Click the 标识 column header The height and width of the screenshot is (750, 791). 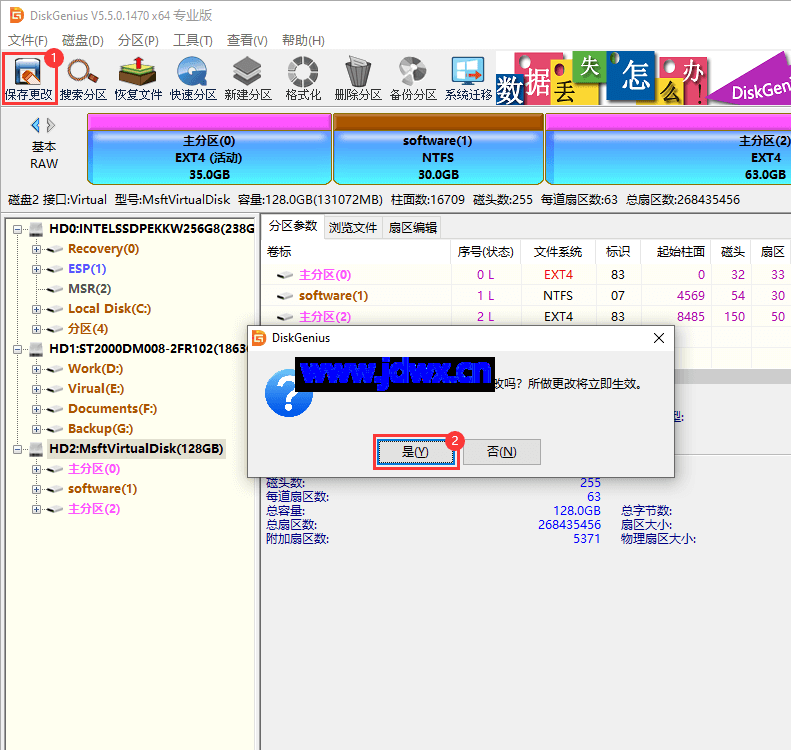(618, 252)
